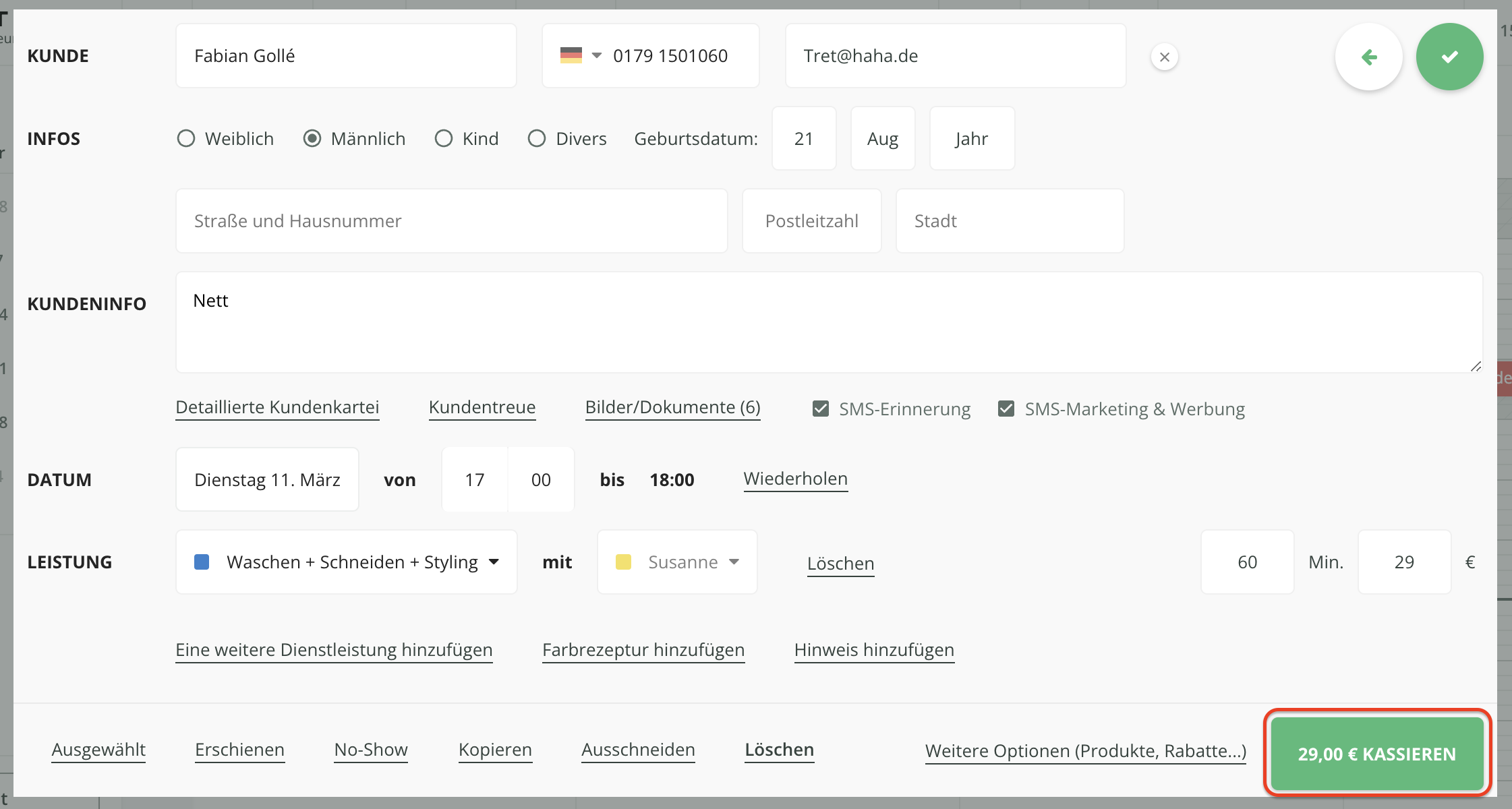1512x809 pixels.
Task: Open Weitere Optionen (Produkte, Rabatte...)
Action: coord(1085,751)
